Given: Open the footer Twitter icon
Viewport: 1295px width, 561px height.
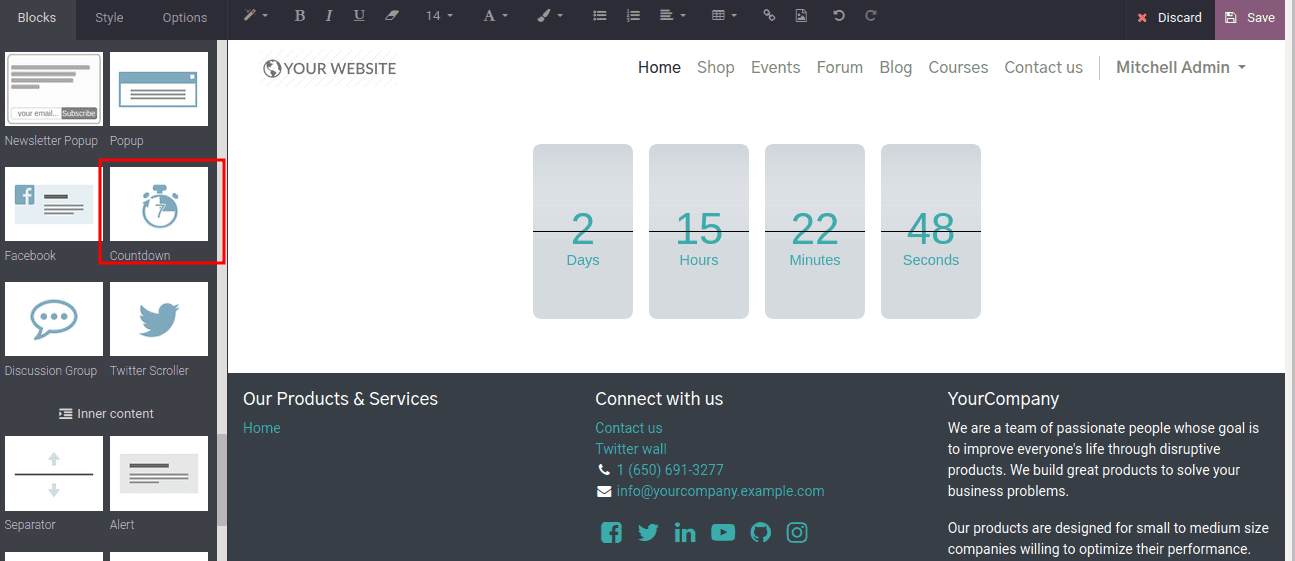Looking at the screenshot, I should (x=648, y=533).
